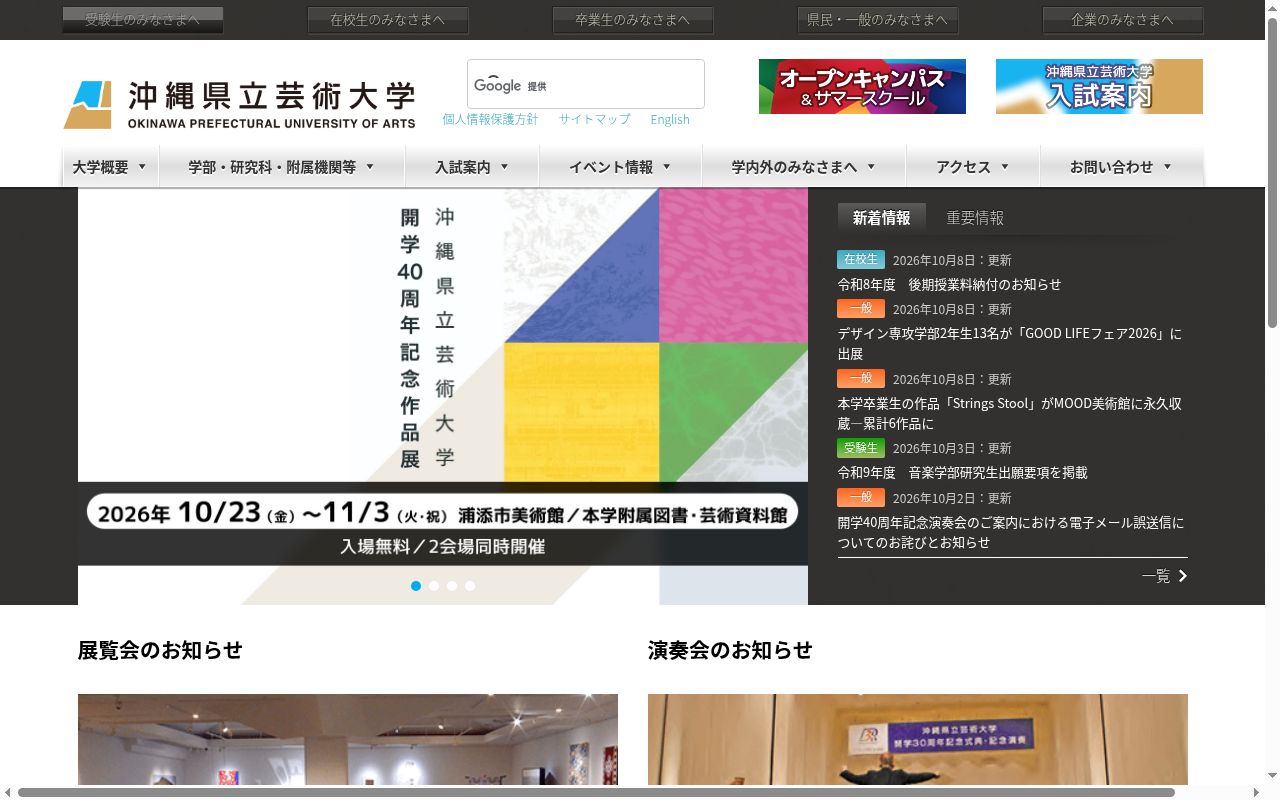Open the GOOD LIFEフェア2026 news item
The height and width of the screenshot is (800, 1280).
point(1010,343)
